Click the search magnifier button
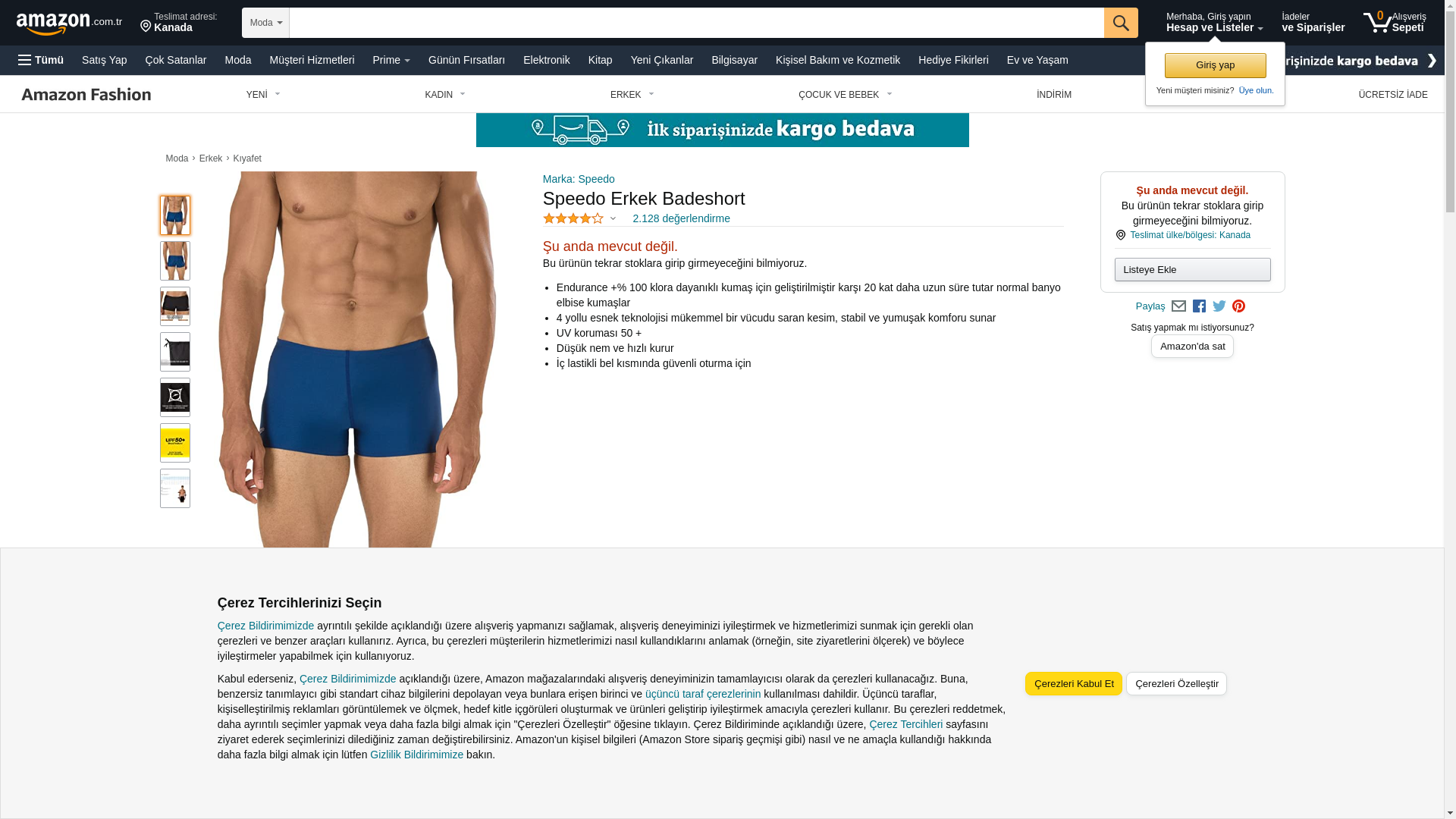This screenshot has height=819, width=1456. [1121, 23]
